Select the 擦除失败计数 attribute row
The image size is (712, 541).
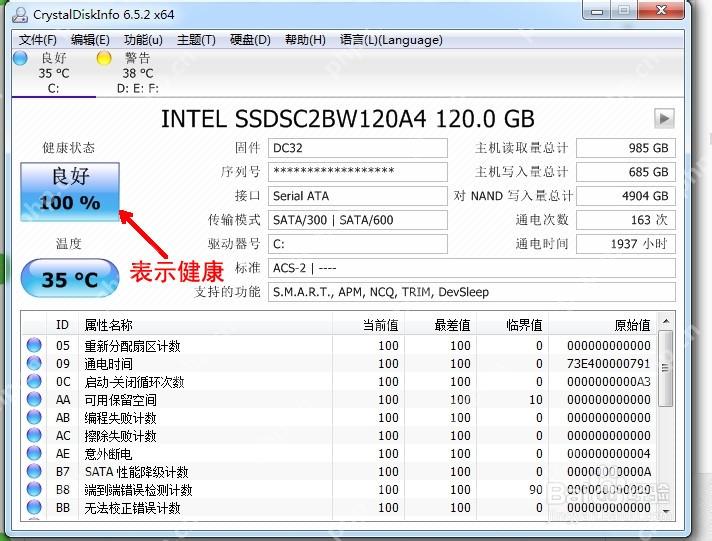340,436
